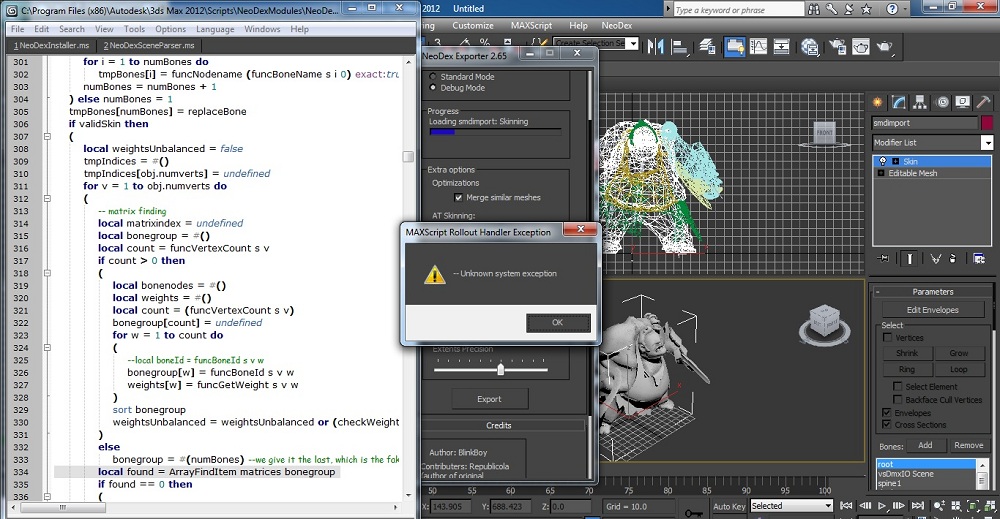
Task: Enable Backface Cull Vertices checkbox
Action: [897, 400]
